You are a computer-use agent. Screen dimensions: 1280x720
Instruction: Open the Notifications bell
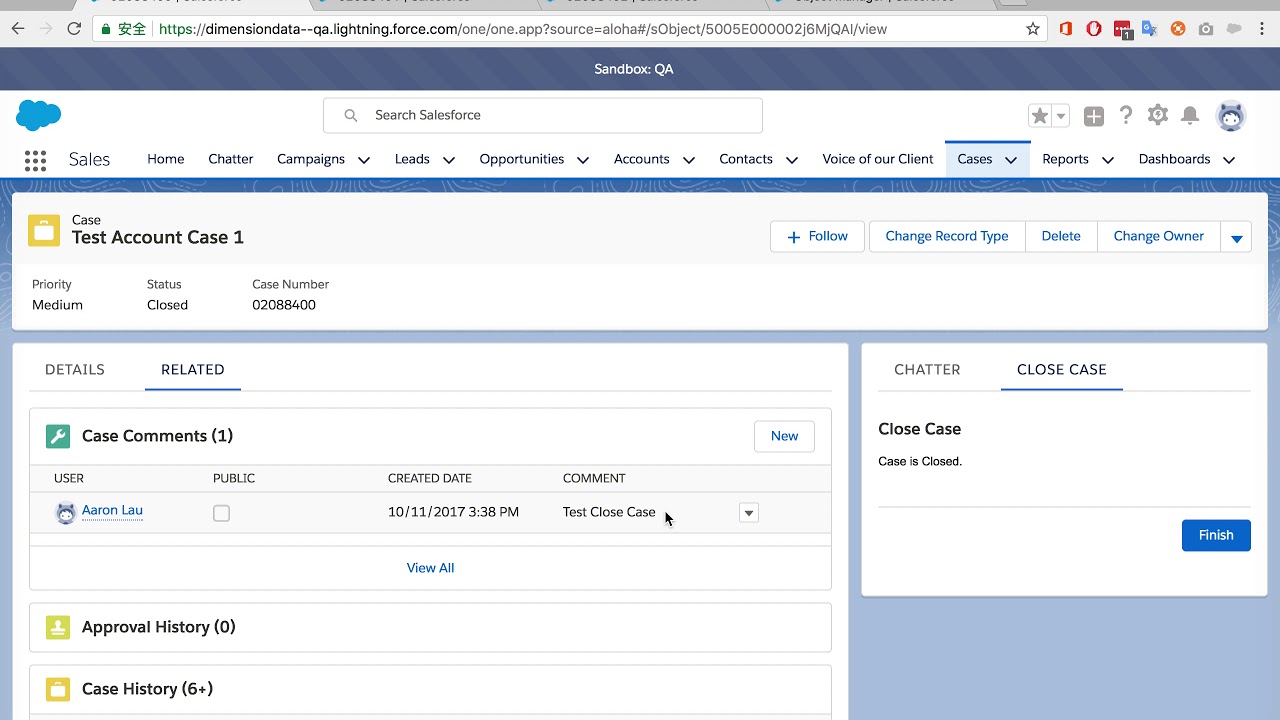[1190, 116]
